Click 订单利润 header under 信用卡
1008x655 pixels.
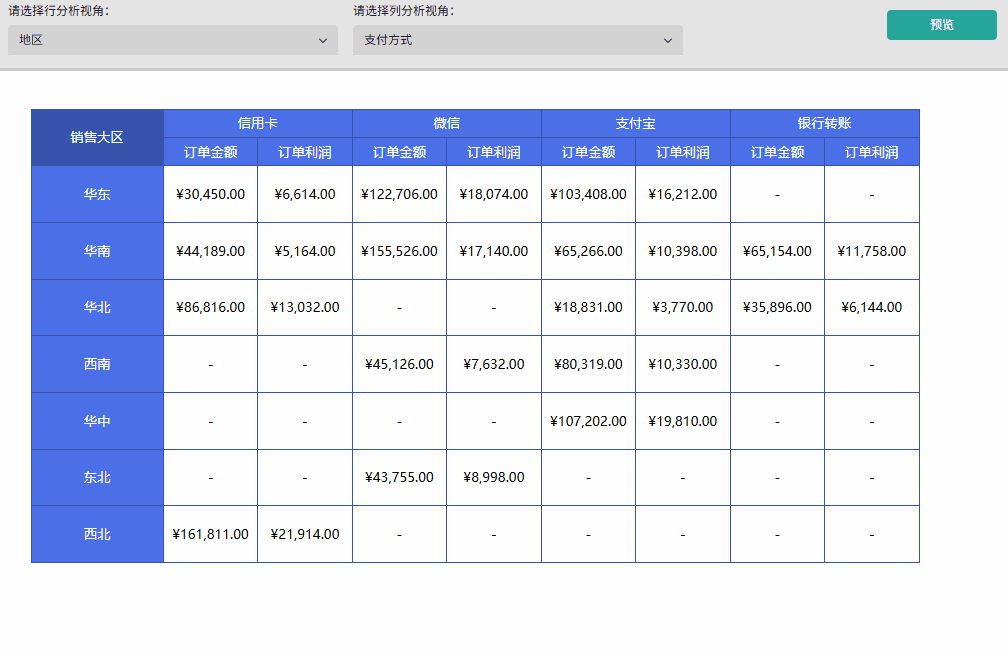pos(305,152)
